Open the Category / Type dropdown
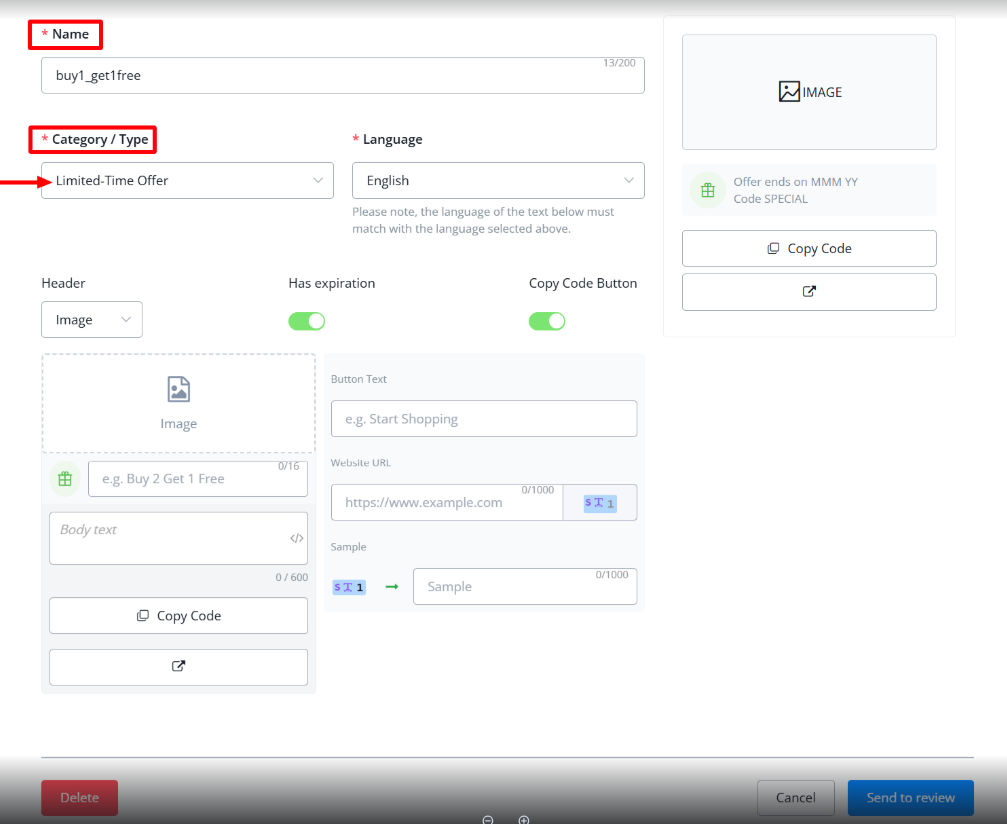The image size is (1007, 824). click(187, 181)
